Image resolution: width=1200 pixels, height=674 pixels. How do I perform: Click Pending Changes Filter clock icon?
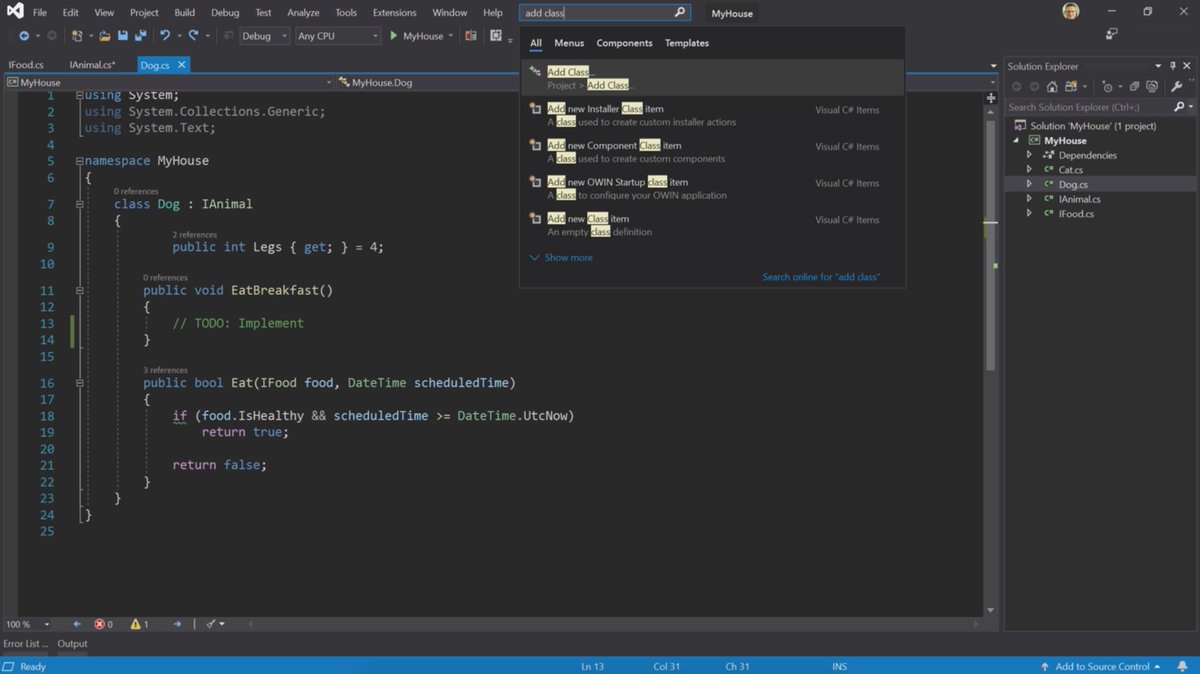coord(1107,87)
